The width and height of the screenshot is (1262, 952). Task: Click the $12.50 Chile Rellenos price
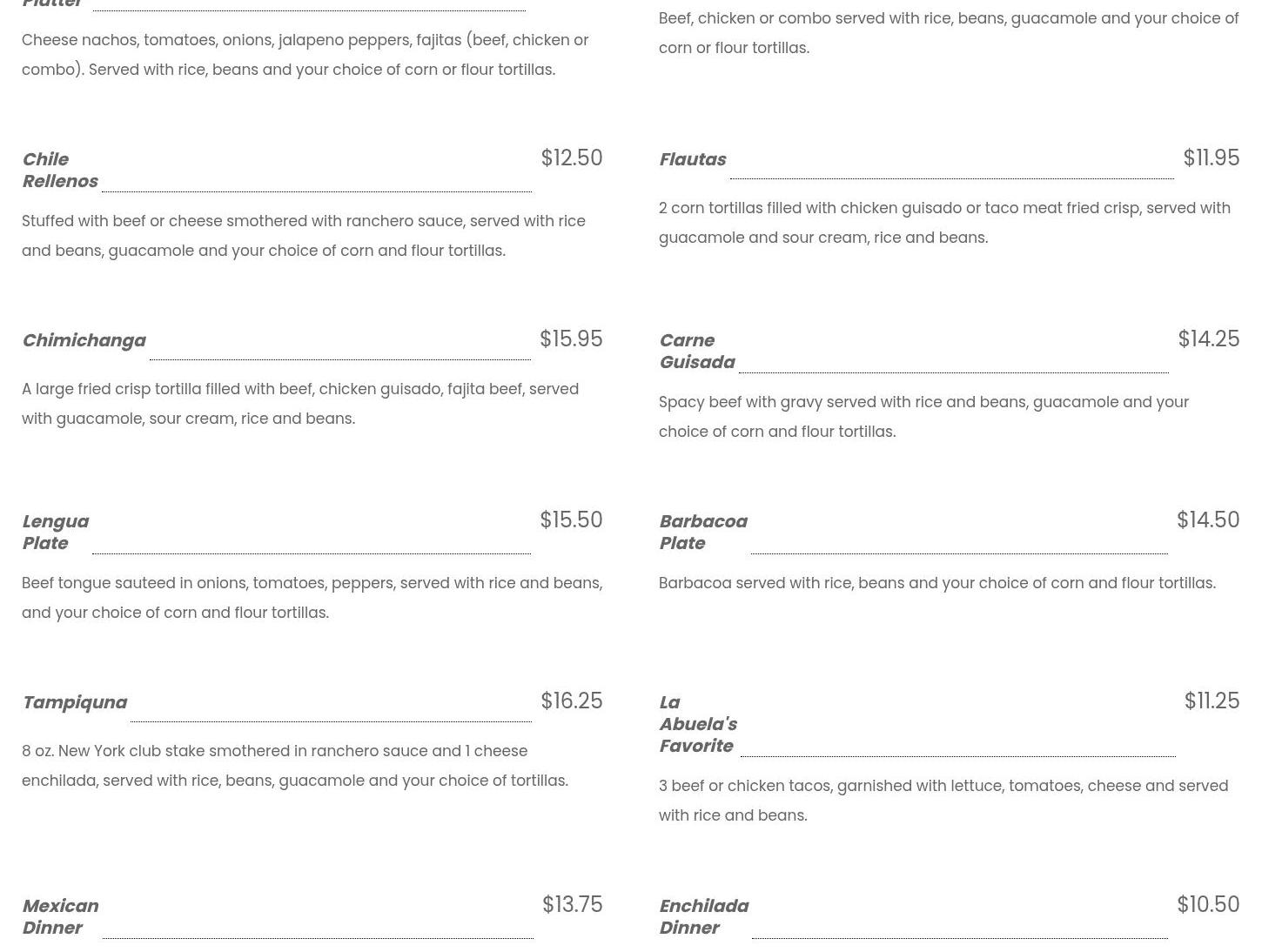tap(571, 158)
